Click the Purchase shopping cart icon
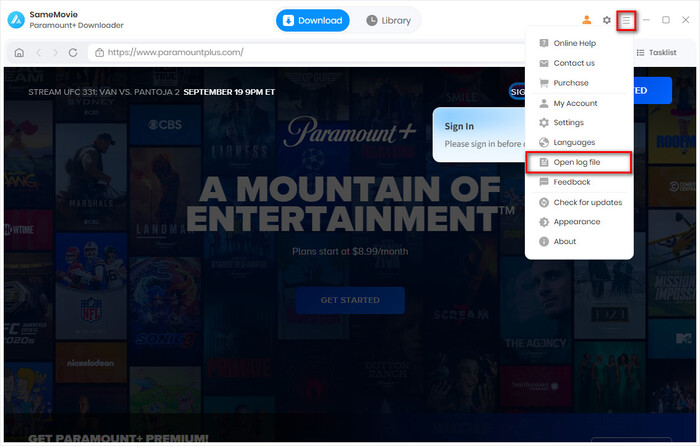 coord(544,83)
